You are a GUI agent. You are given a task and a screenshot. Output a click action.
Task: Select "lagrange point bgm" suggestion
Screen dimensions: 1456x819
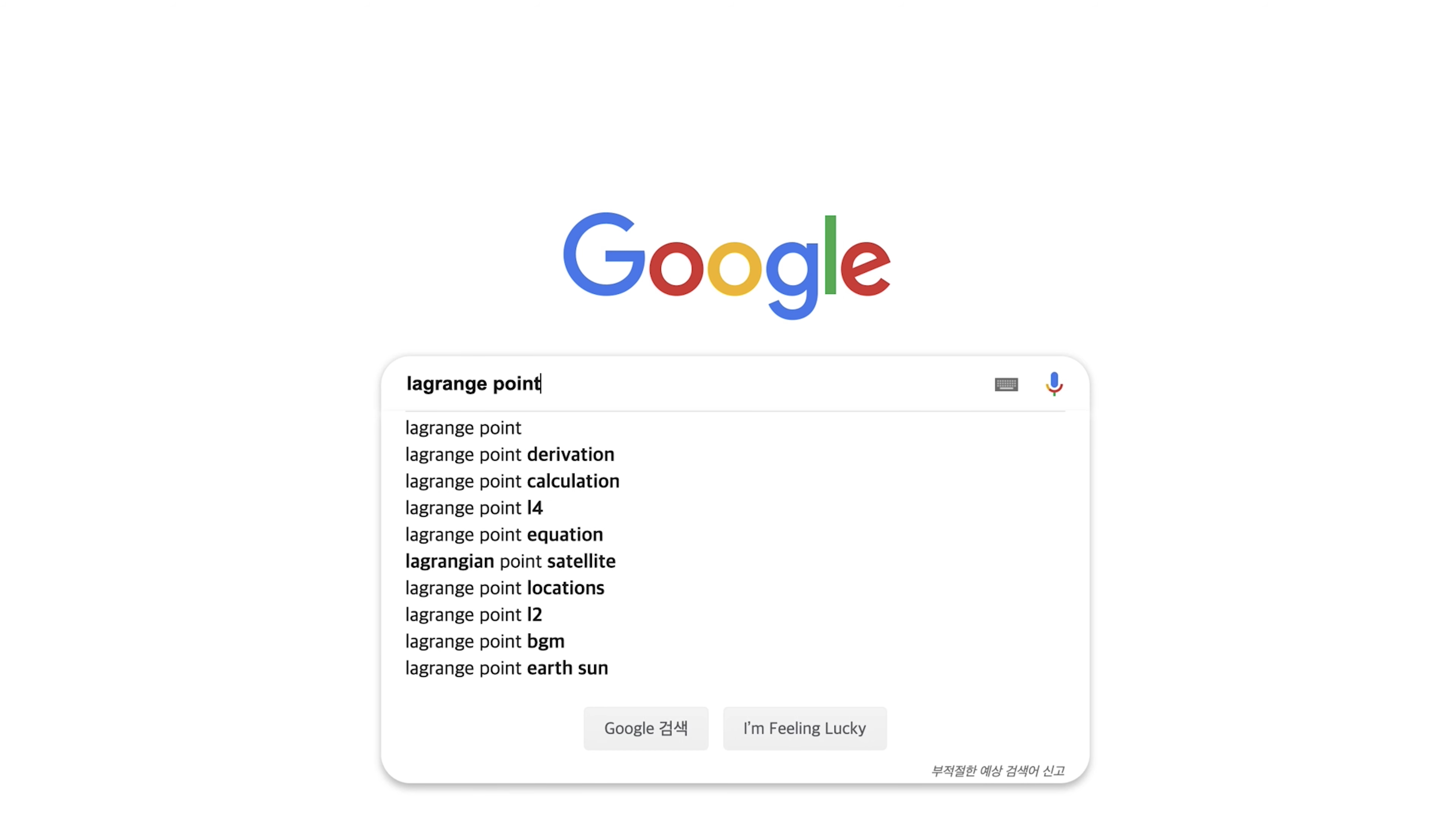coord(735,641)
